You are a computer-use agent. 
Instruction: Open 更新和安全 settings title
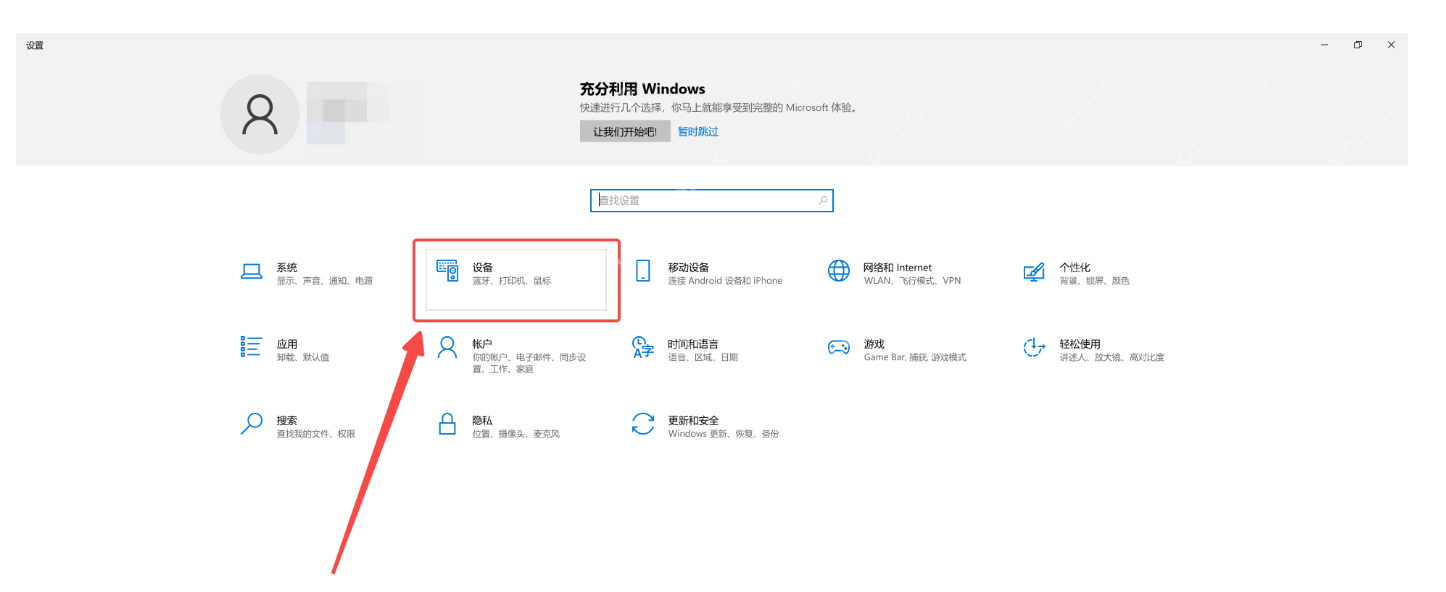pyautogui.click(x=694, y=420)
